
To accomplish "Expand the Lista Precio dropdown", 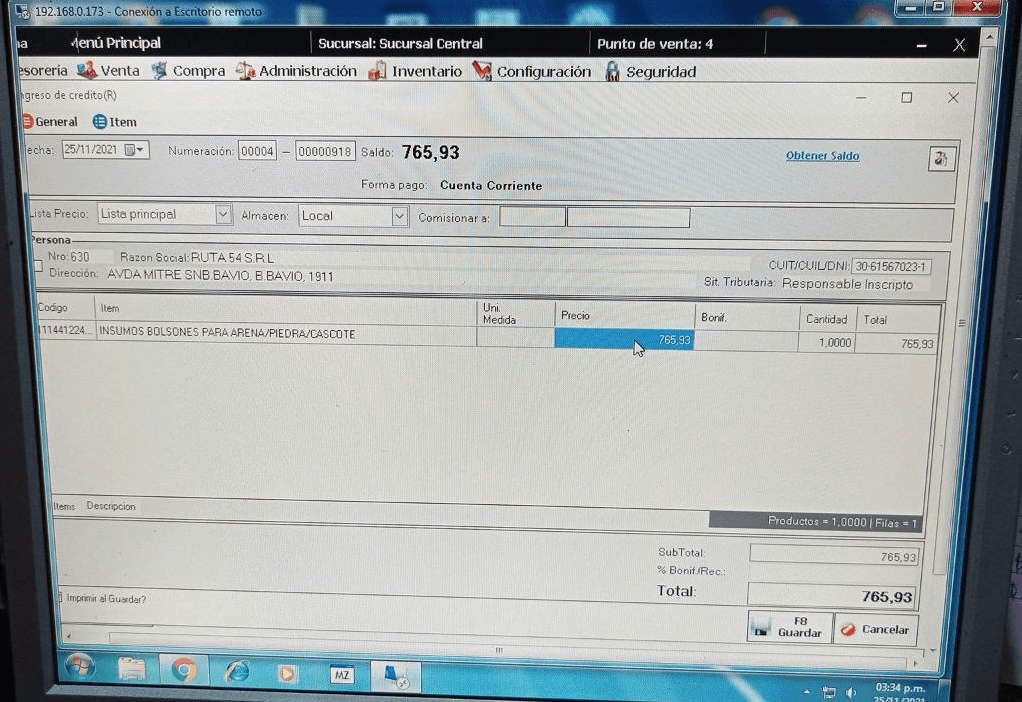I will tap(224, 215).
